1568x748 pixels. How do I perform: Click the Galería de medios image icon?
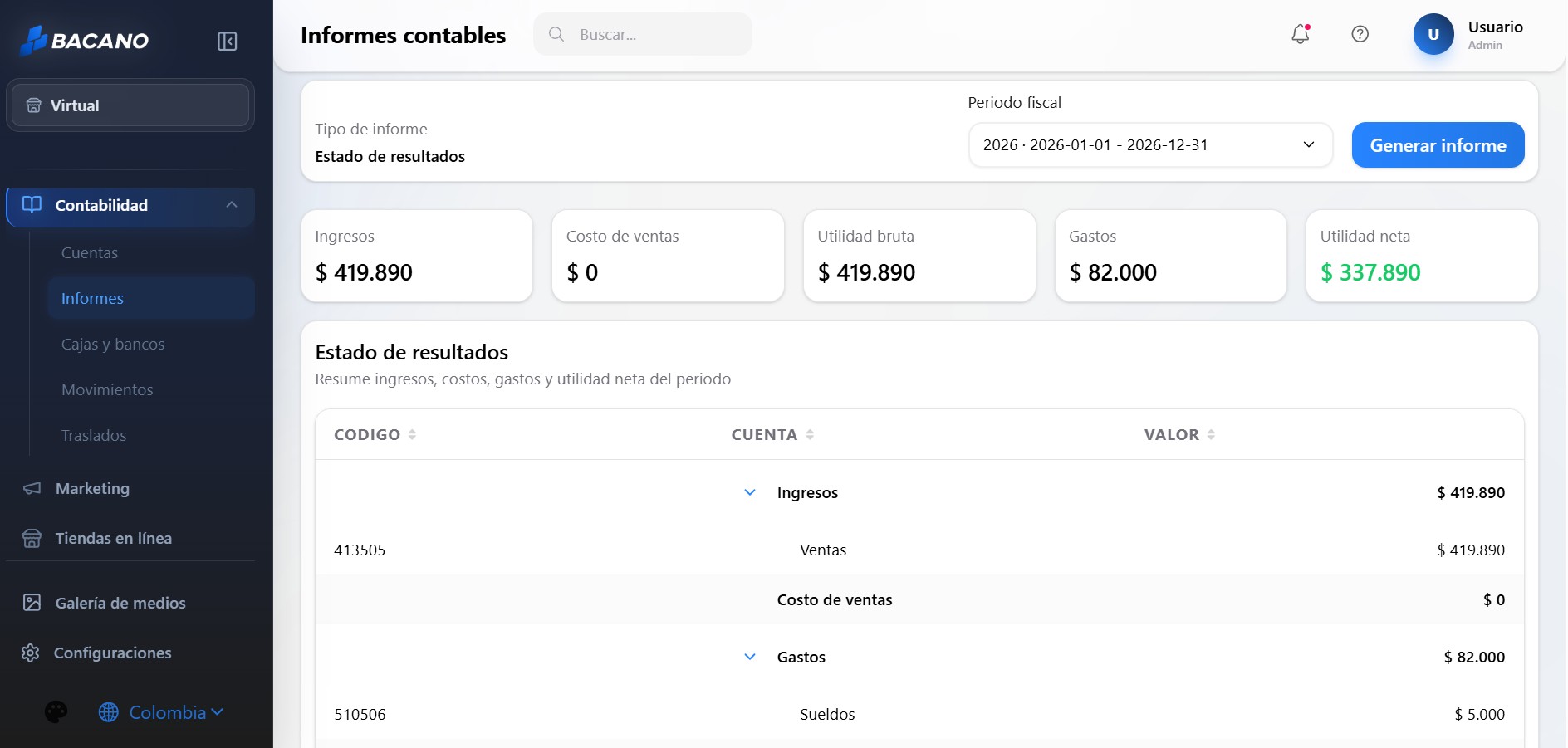pos(32,603)
